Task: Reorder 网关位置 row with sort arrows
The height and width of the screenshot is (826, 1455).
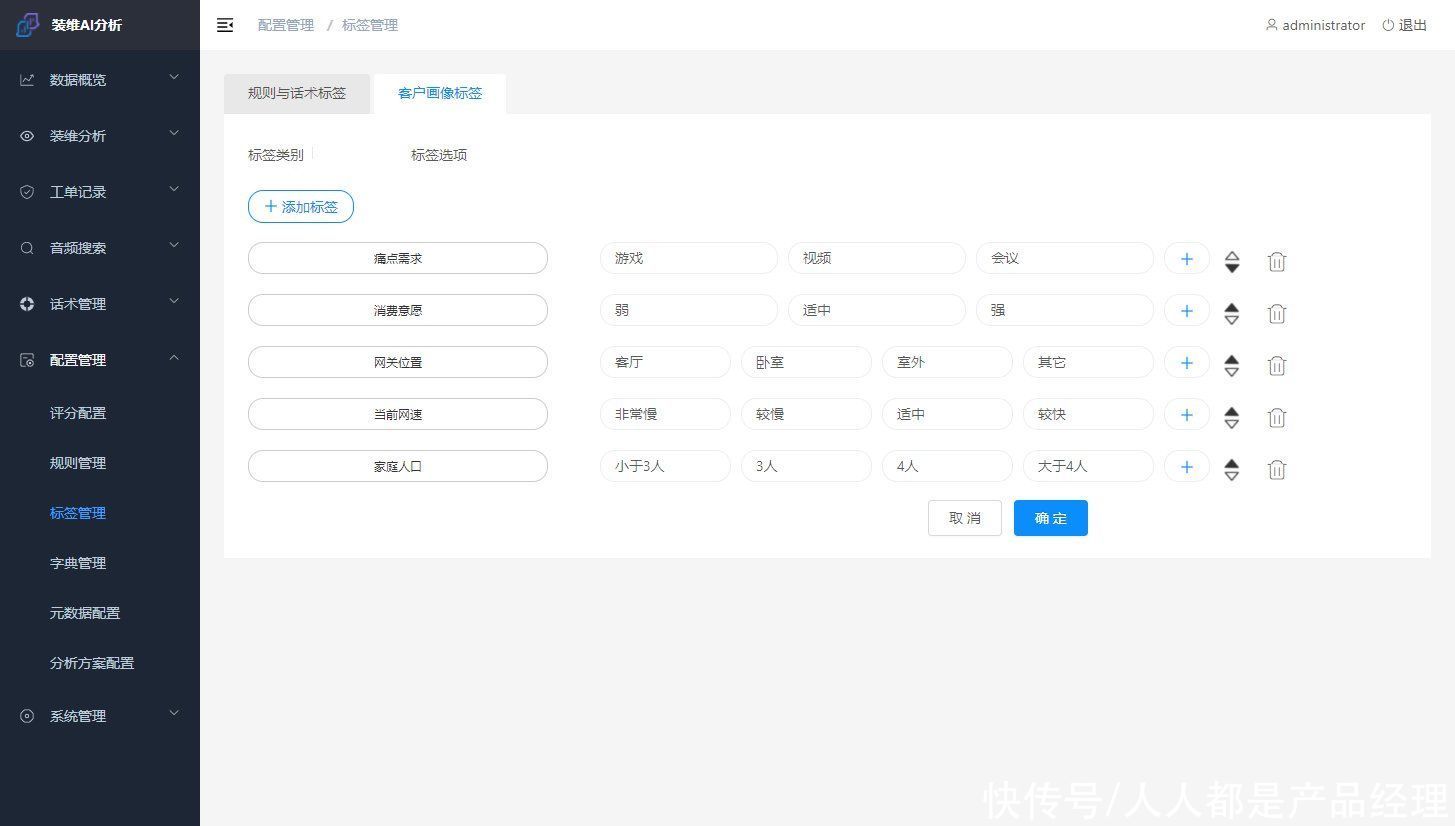Action: [1232, 365]
